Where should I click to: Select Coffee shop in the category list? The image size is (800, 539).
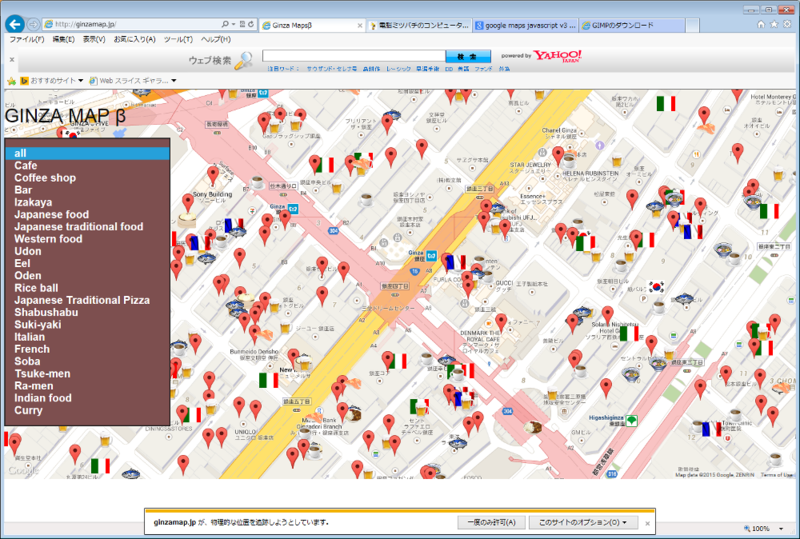pyautogui.click(x=87, y=178)
